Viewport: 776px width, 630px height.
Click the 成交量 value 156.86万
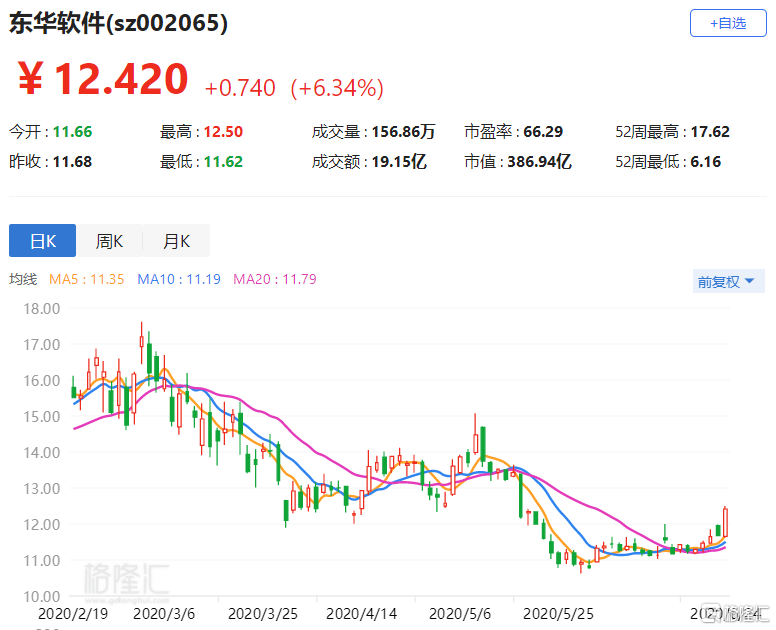click(x=403, y=132)
